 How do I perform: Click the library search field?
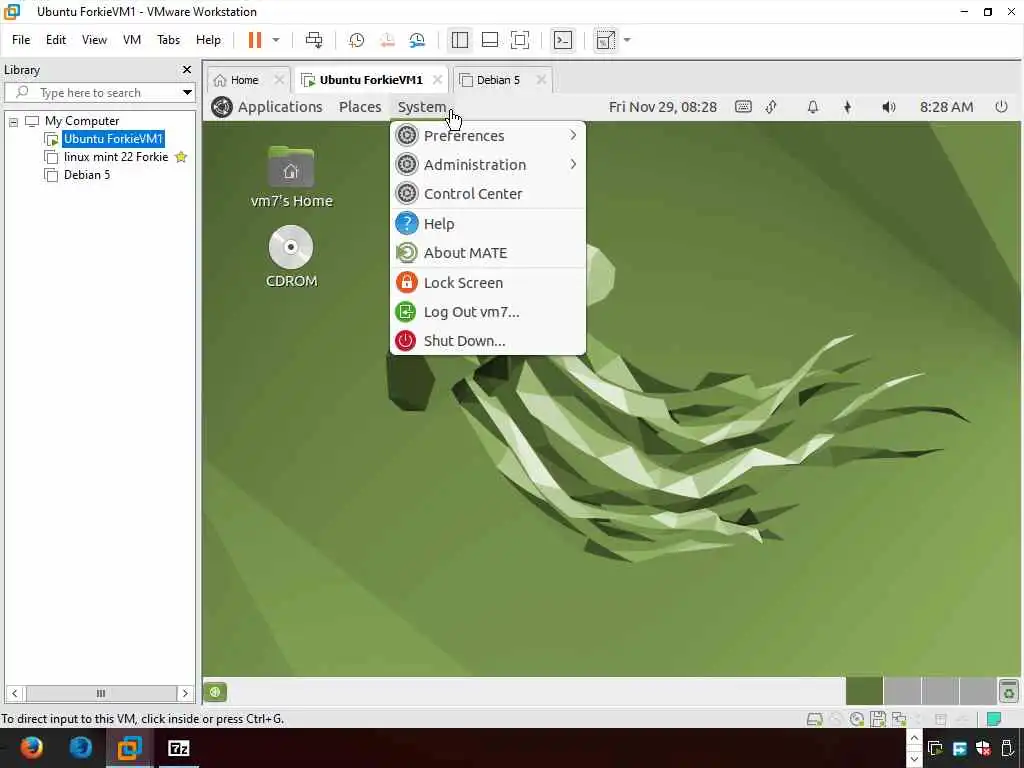coord(98,93)
